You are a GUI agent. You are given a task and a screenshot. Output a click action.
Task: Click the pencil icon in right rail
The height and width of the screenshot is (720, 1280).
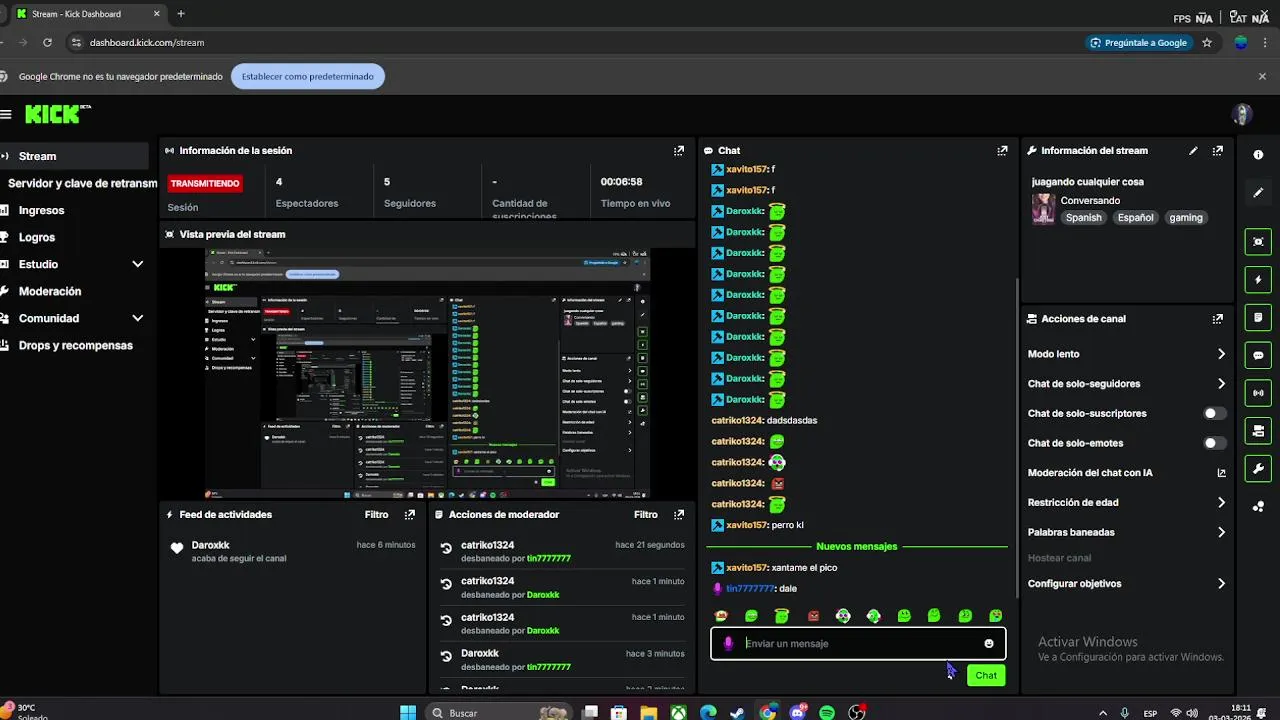coord(1258,193)
